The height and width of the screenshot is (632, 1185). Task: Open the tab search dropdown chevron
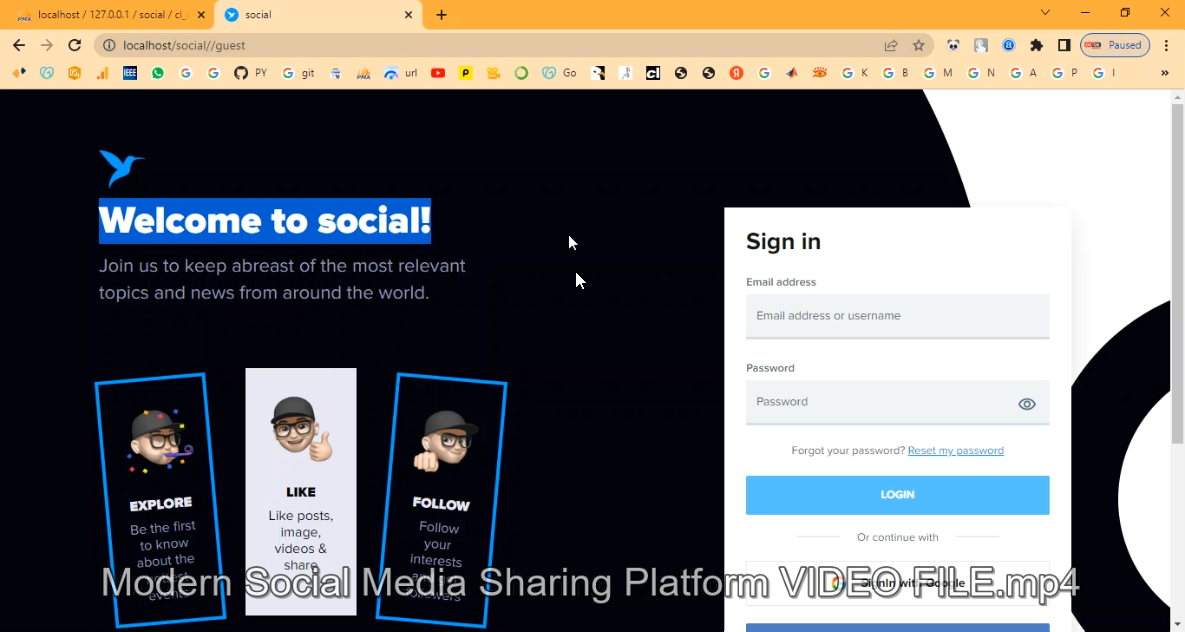point(1045,13)
